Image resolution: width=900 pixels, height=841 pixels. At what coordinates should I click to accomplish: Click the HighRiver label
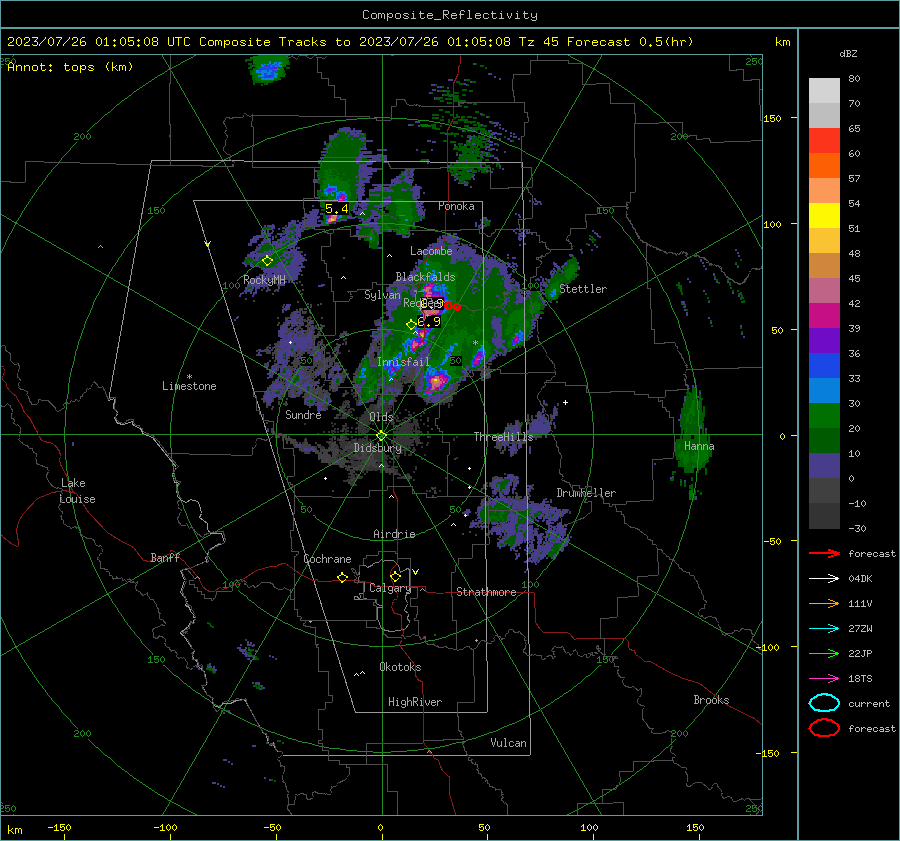point(415,702)
